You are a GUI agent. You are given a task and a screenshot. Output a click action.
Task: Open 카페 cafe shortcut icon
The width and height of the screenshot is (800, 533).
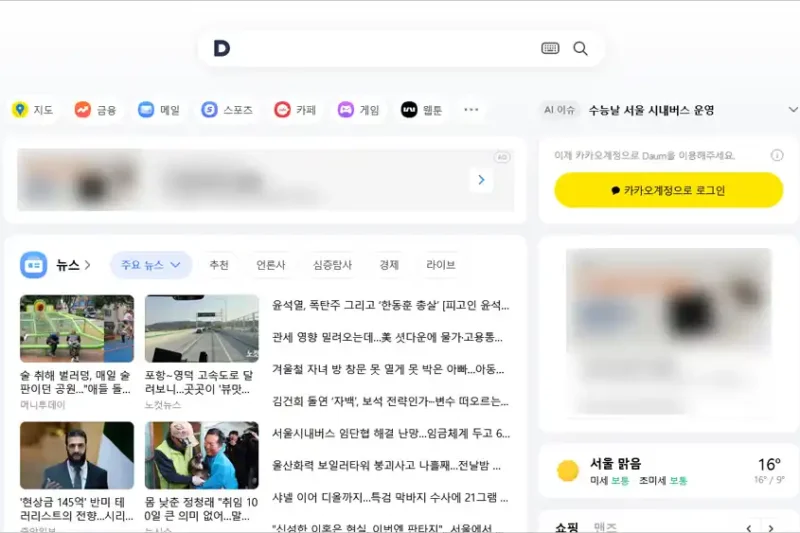(282, 110)
